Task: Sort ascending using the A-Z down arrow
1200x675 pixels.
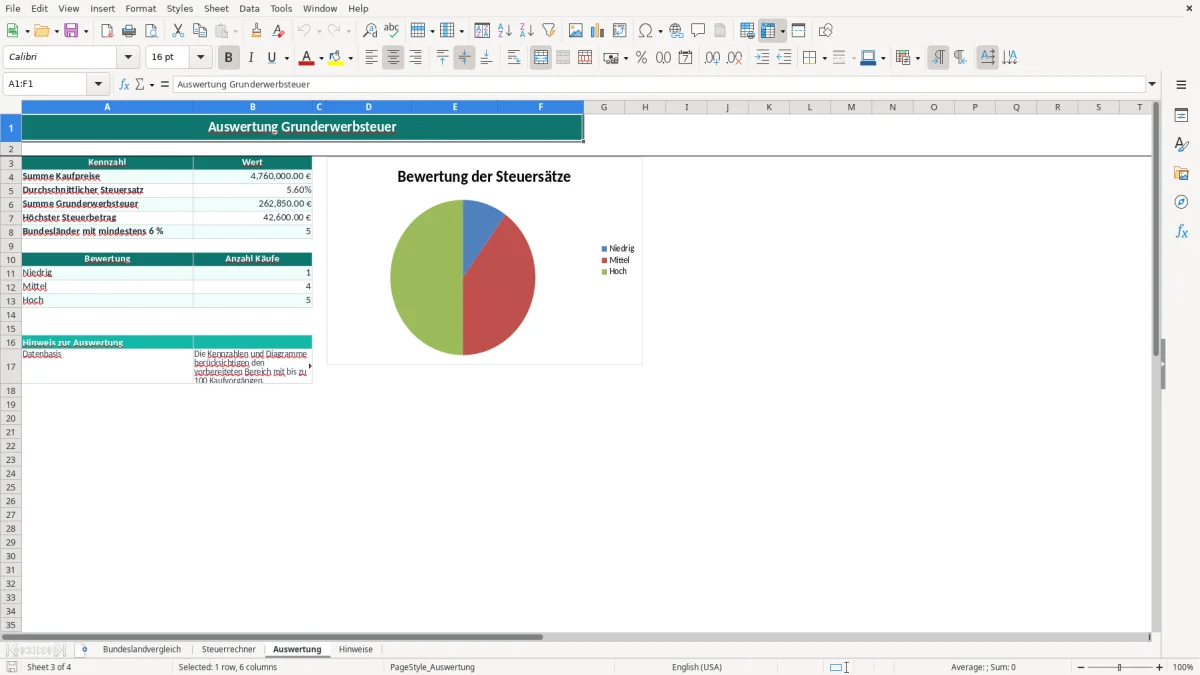Action: (x=504, y=31)
